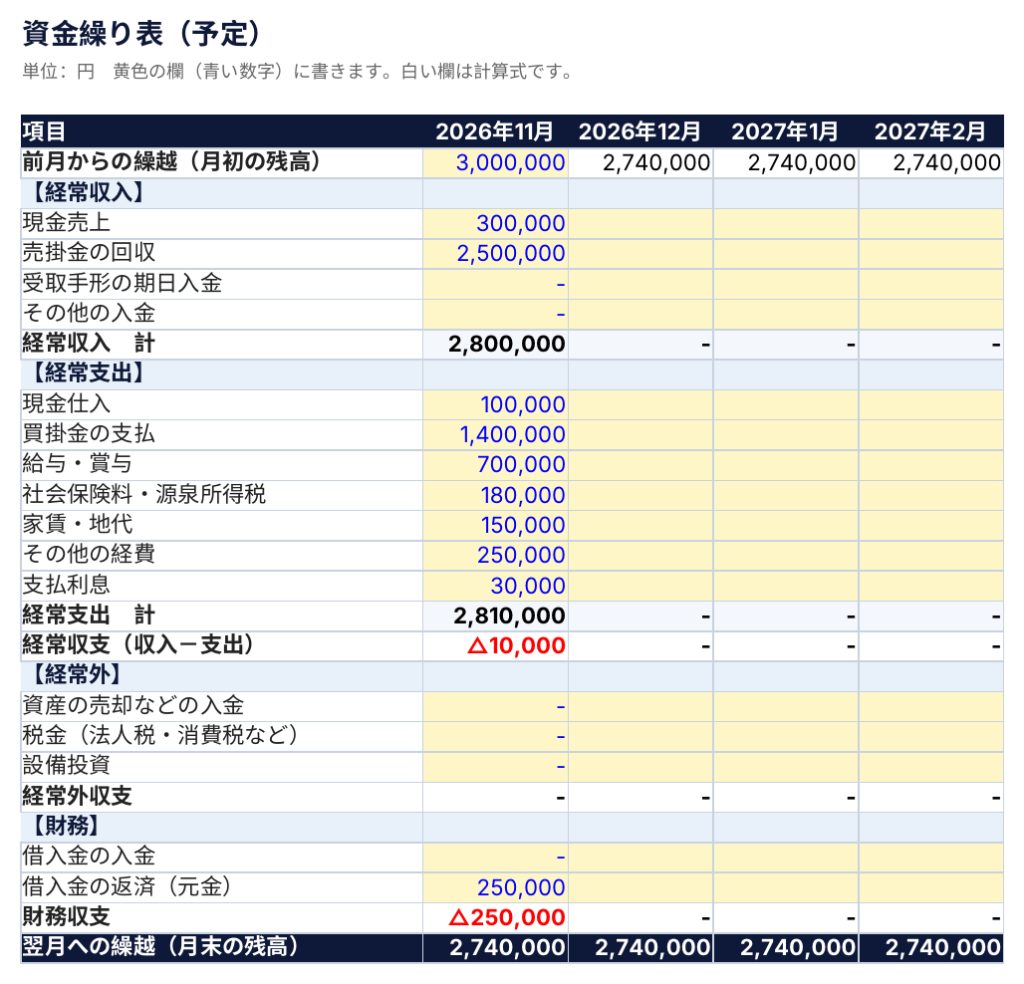Click the その他の経費 row label
Image resolution: width=1024 pixels, height=984 pixels.
click(88, 555)
